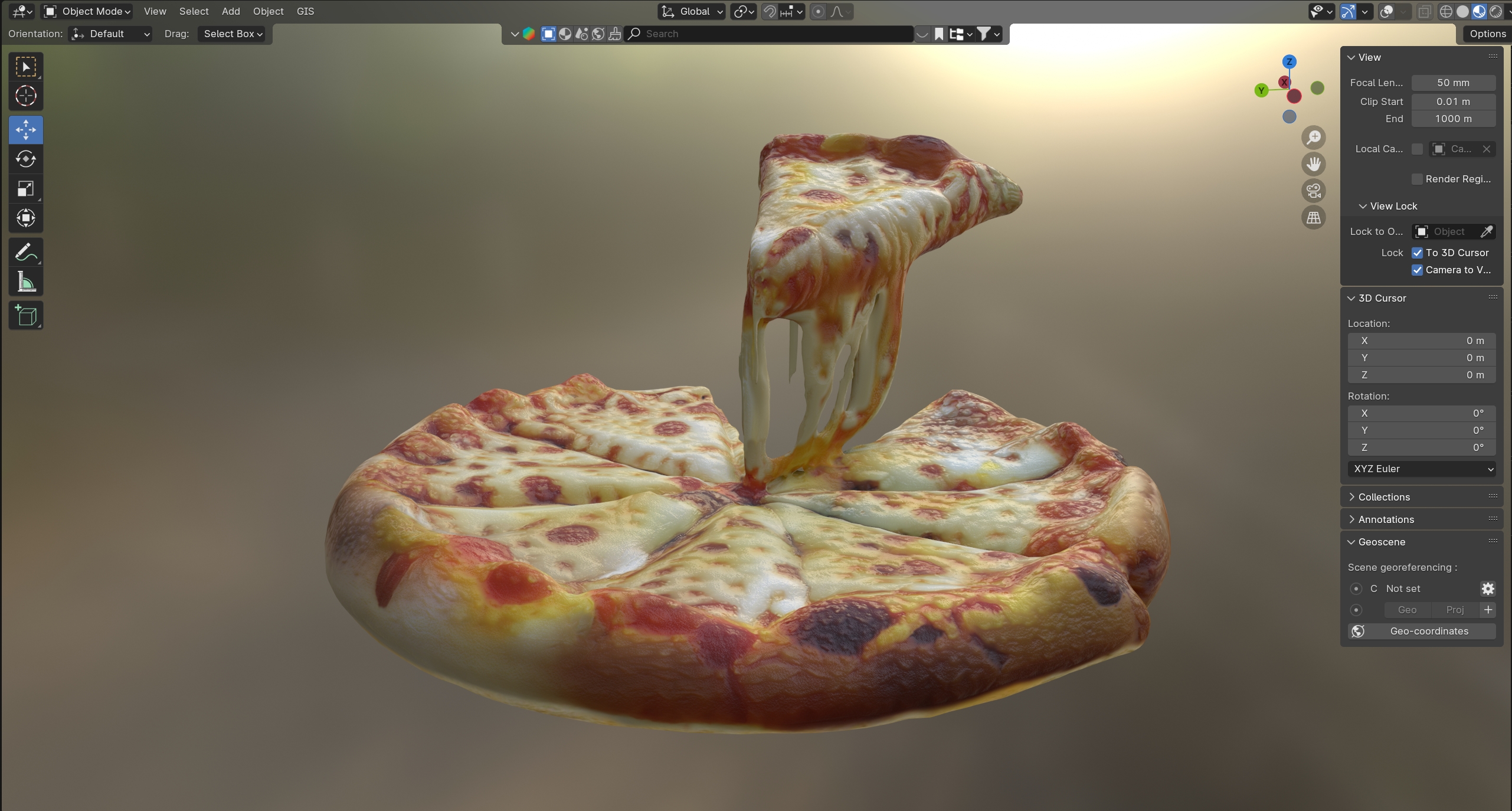The image size is (1512, 811).
Task: Click the pan view hand icon
Action: [1313, 164]
